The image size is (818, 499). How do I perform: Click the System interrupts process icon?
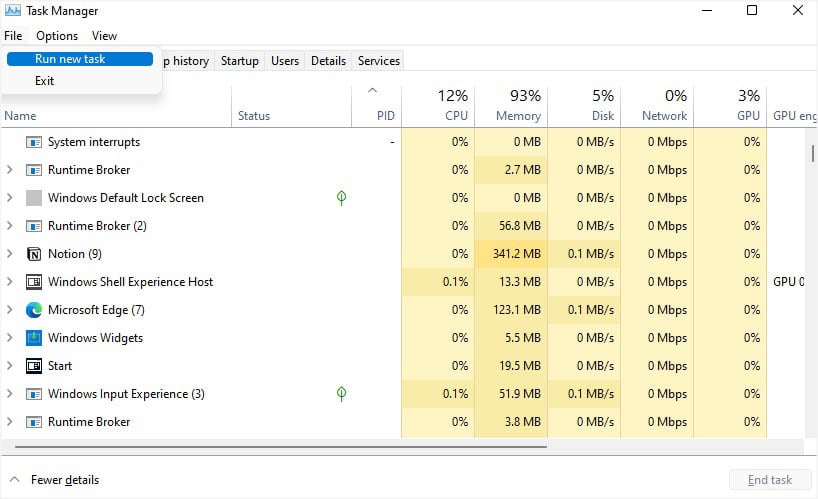[34, 142]
